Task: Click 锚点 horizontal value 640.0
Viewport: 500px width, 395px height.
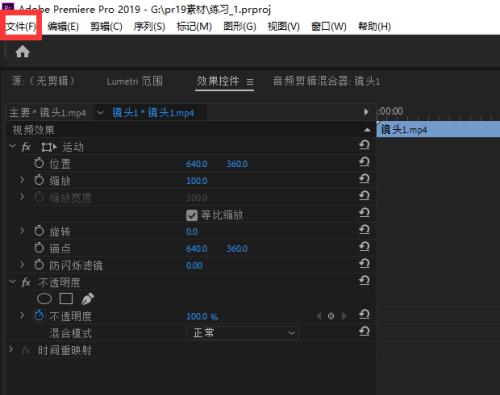Action: [x=197, y=249]
